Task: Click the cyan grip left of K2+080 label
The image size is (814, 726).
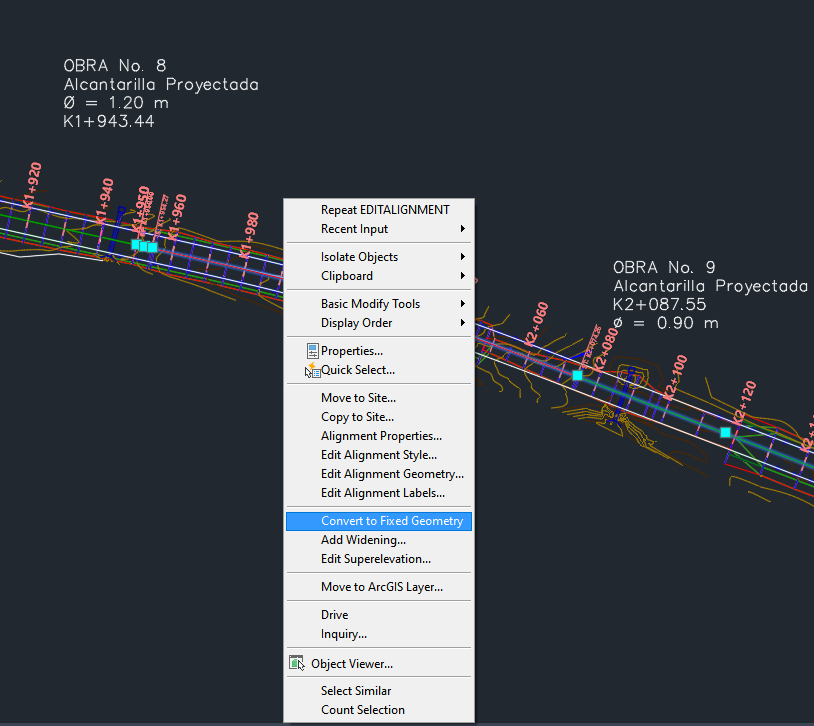Action: [577, 375]
